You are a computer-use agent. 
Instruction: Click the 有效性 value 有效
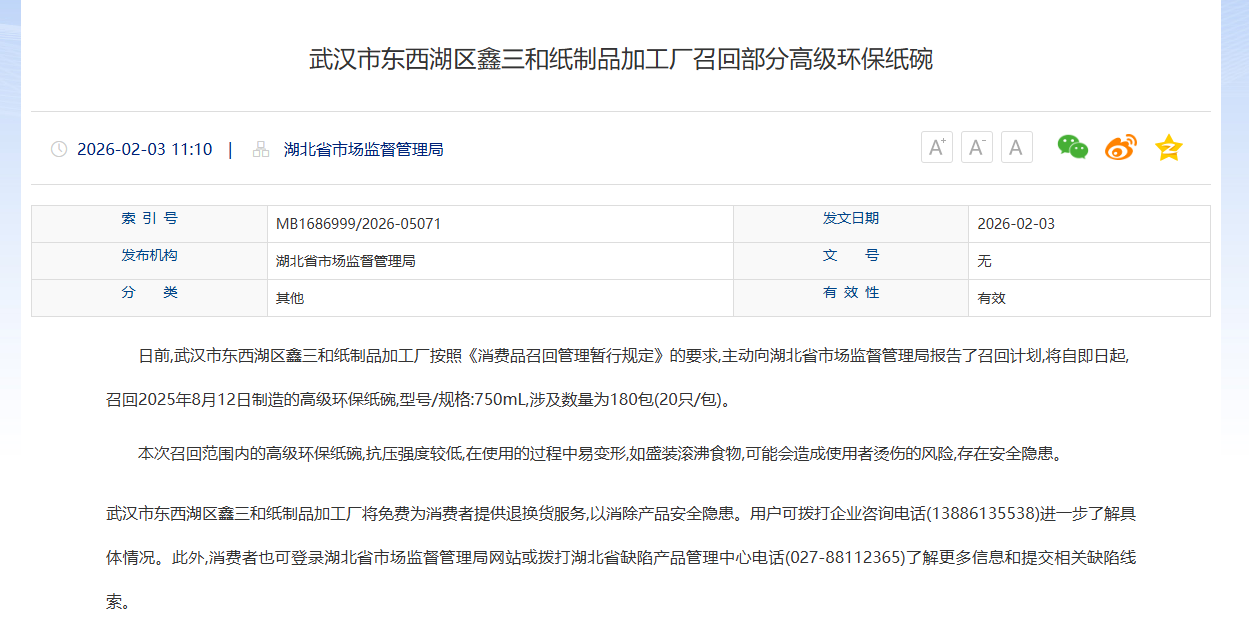991,298
